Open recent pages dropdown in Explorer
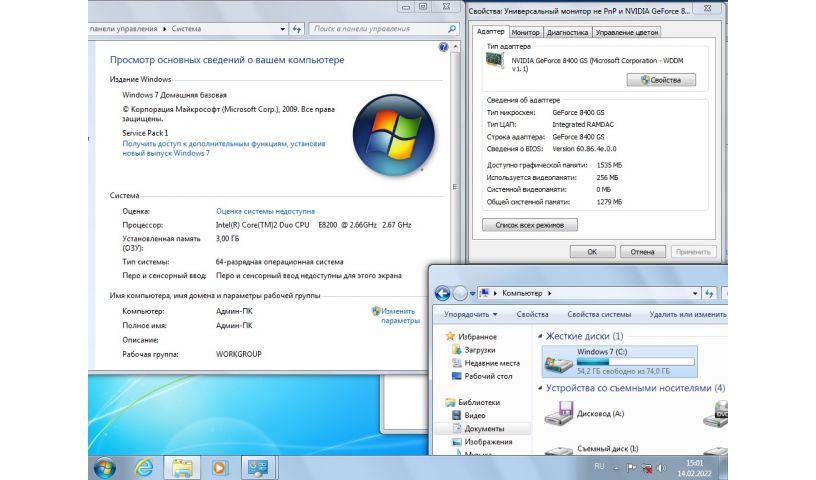Screen dimensions: 816x480 (473, 294)
